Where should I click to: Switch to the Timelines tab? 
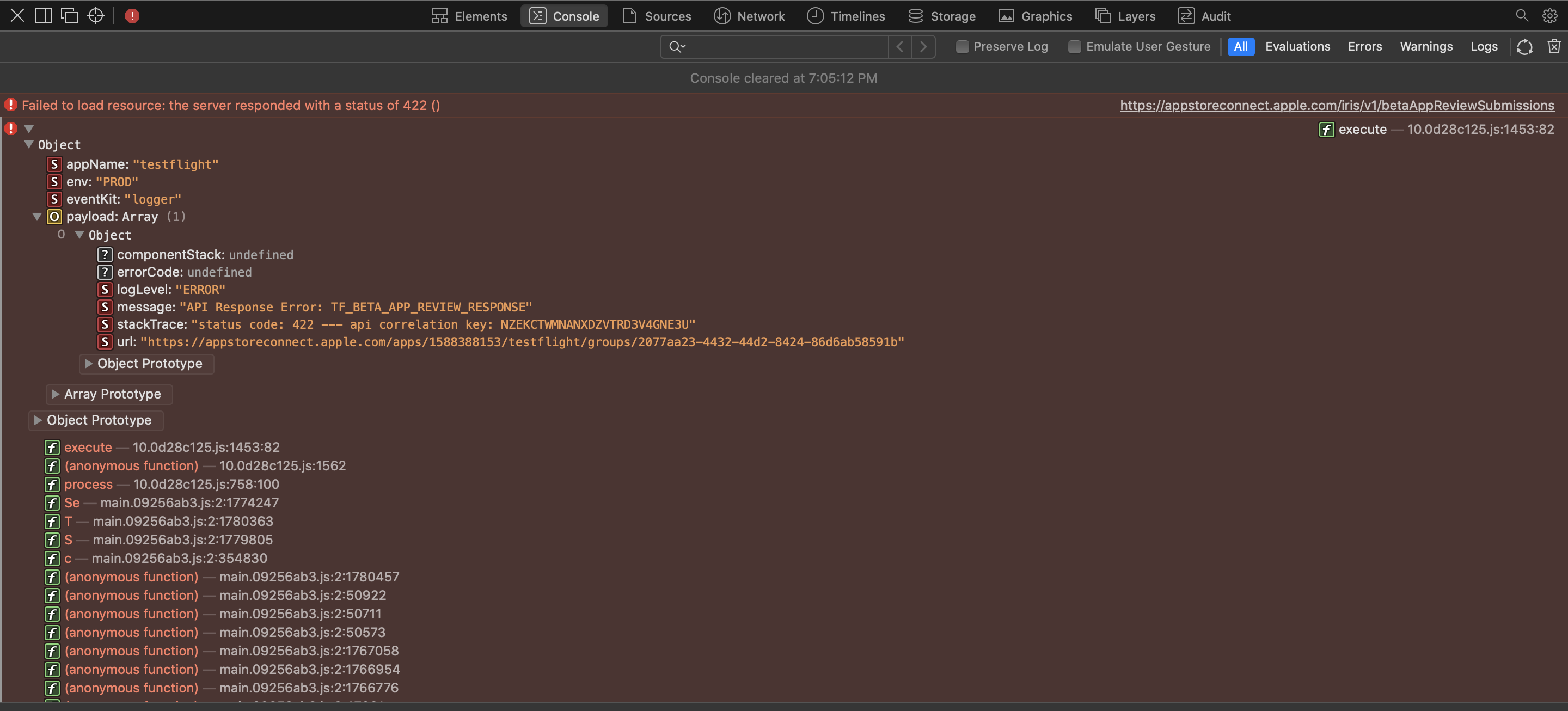pos(846,16)
